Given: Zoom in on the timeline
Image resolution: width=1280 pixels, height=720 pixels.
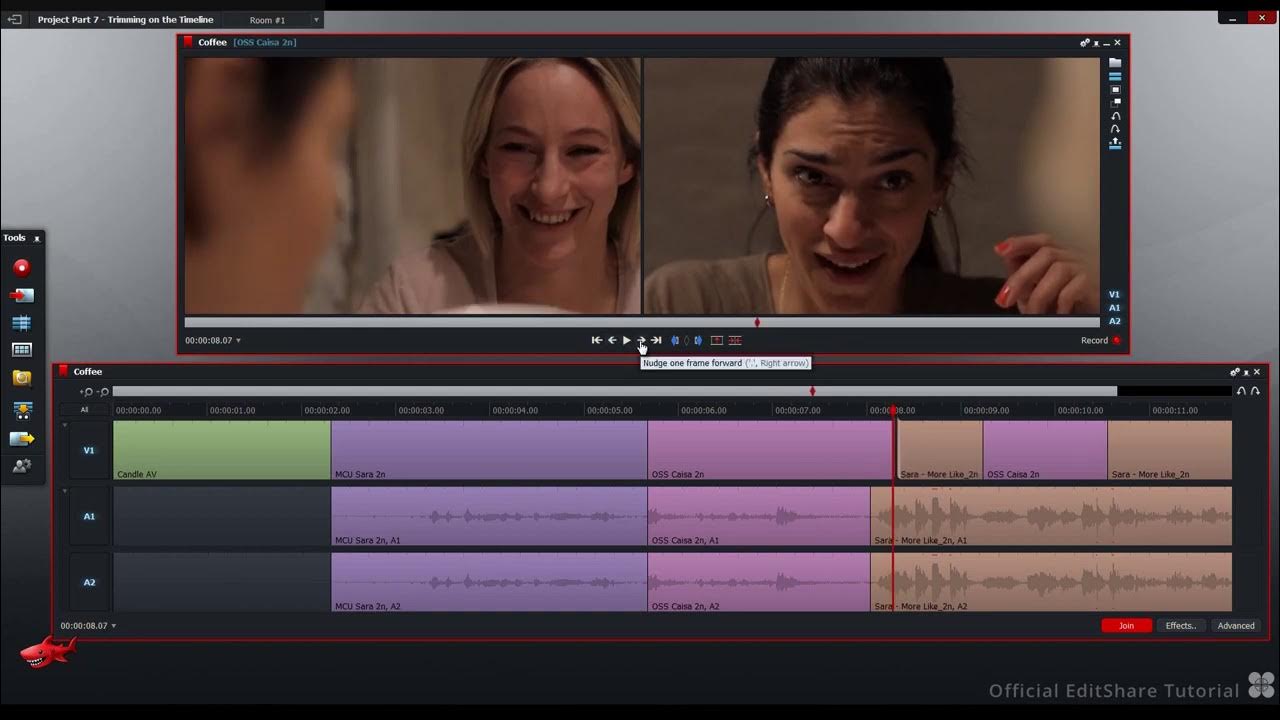Looking at the screenshot, I should pyautogui.click(x=86, y=392).
